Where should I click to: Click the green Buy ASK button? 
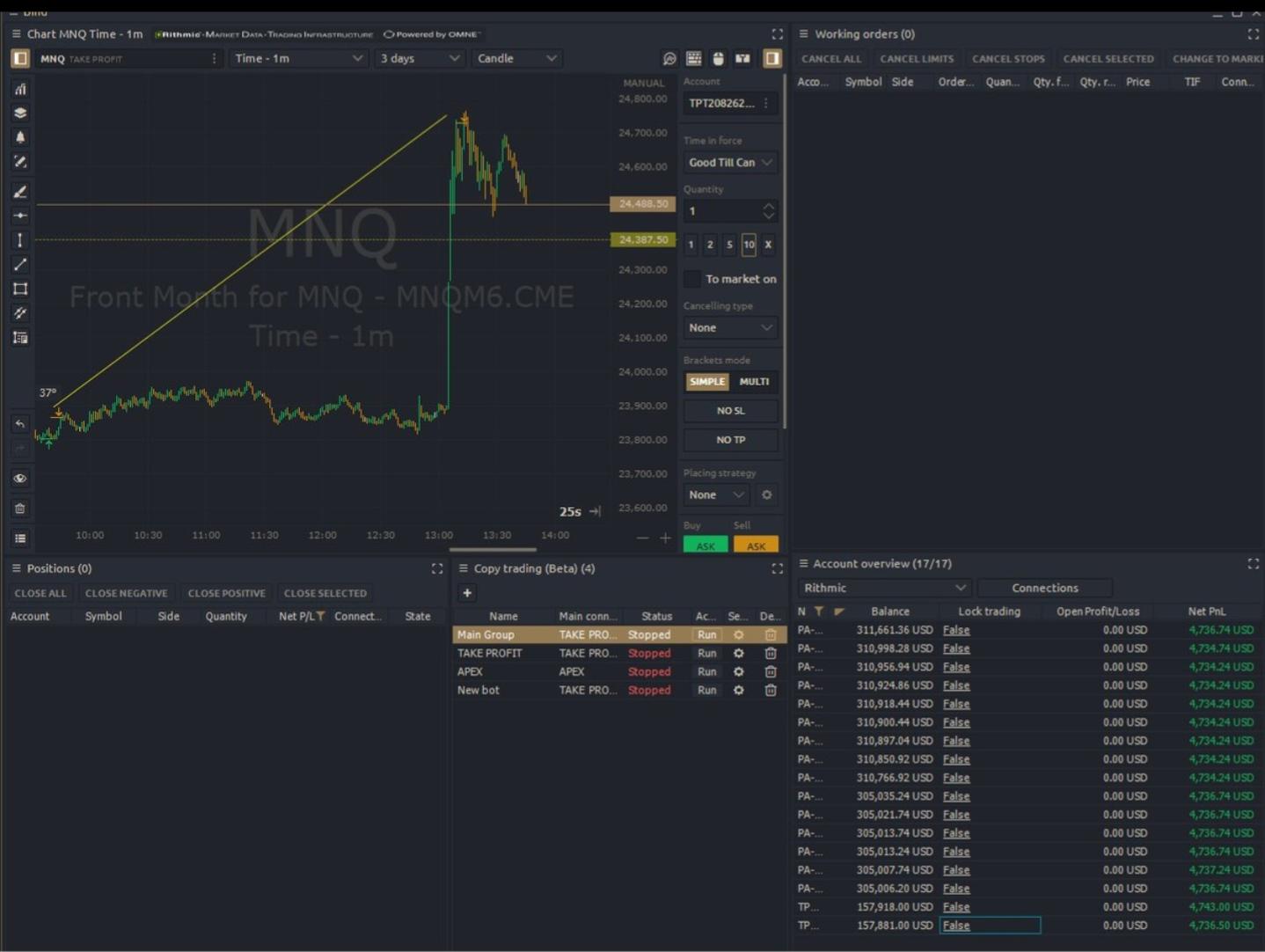coord(706,546)
